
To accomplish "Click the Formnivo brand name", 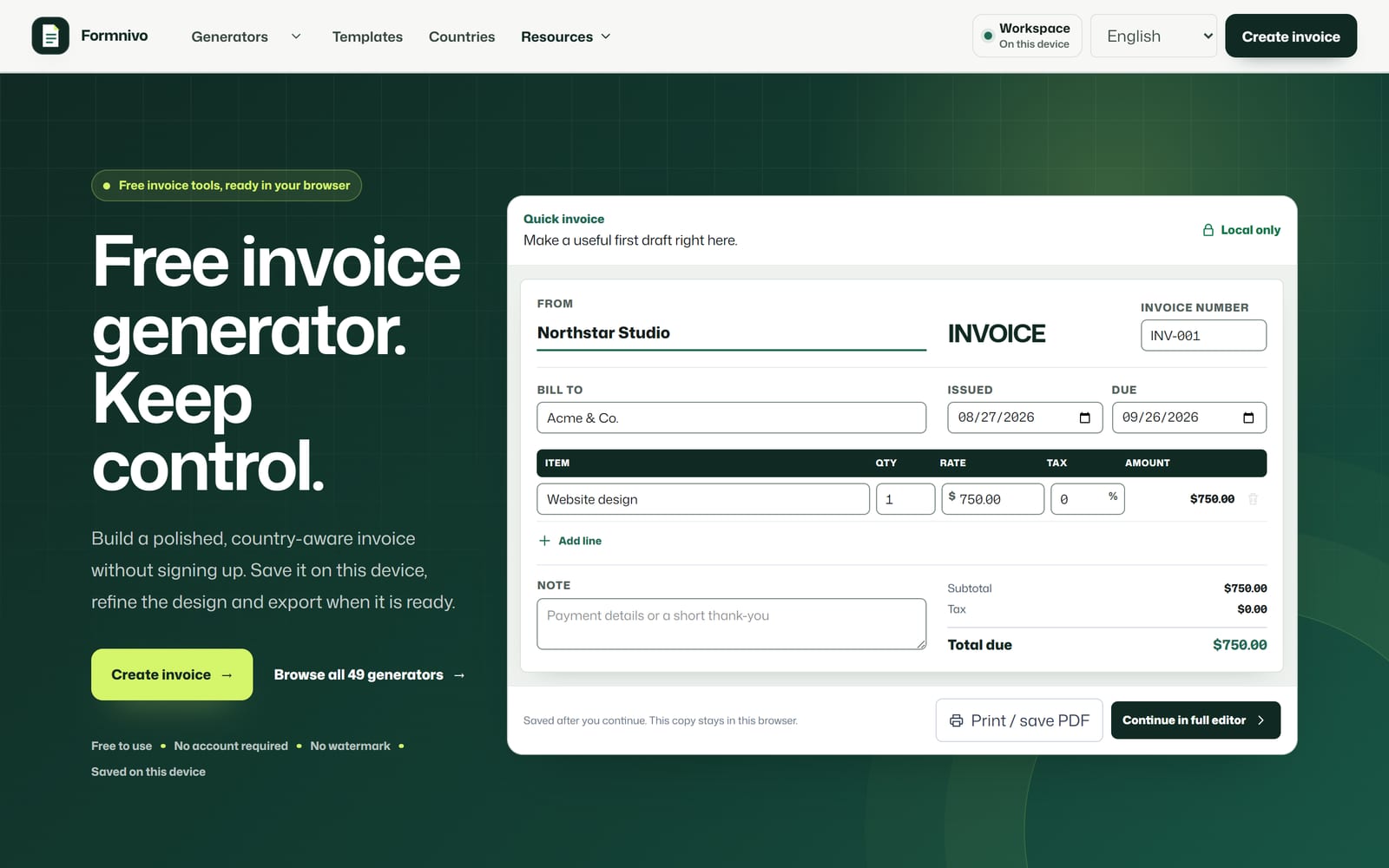I will [115, 36].
